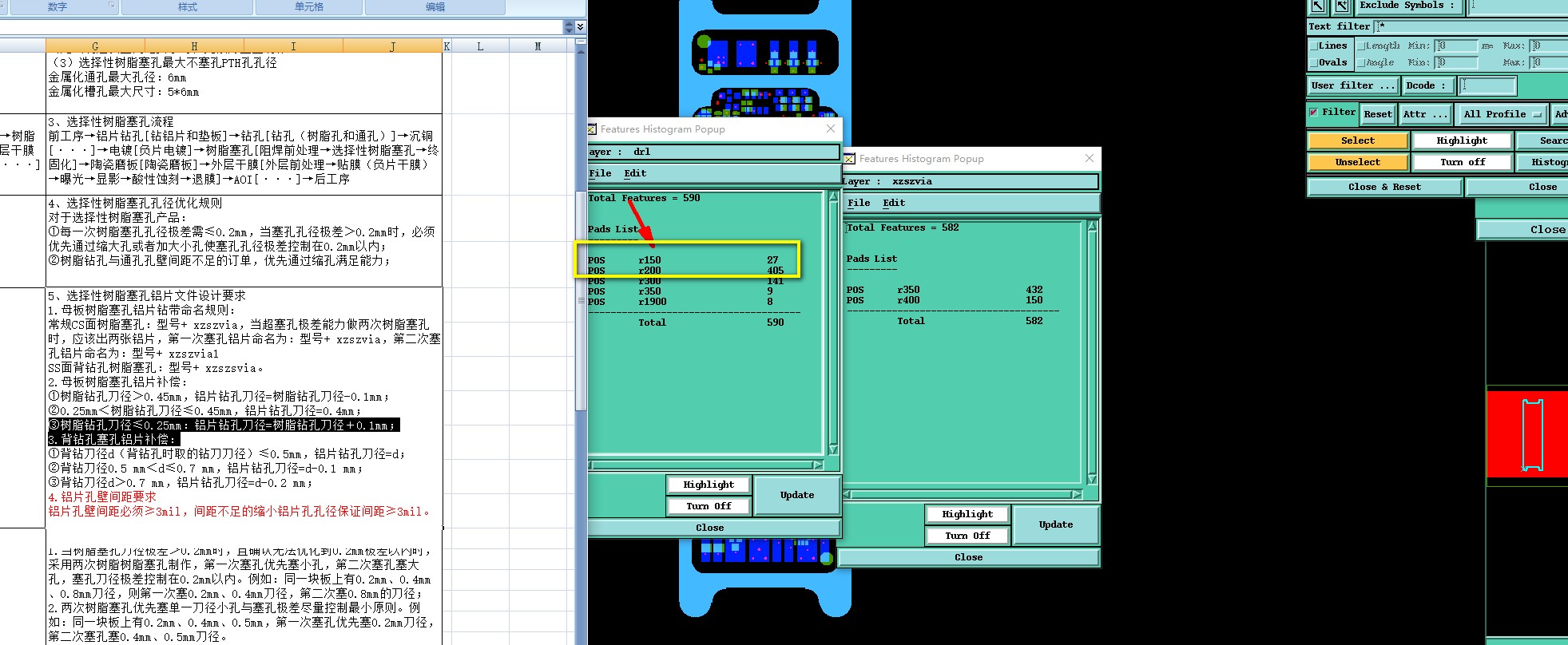Click the User filter ... button
Viewport: 1568px width, 645px height.
coord(1354,85)
